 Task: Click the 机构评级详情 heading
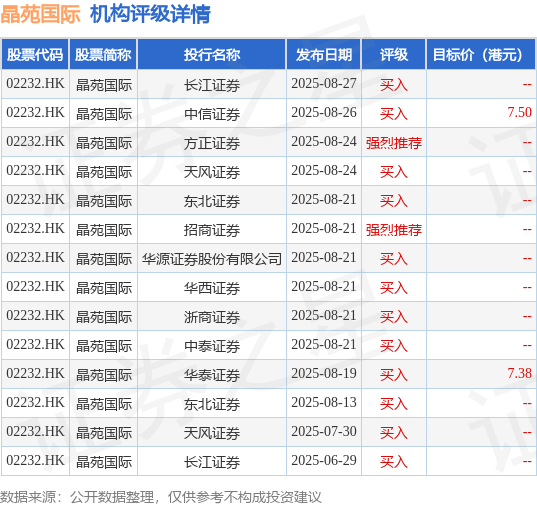point(150,14)
